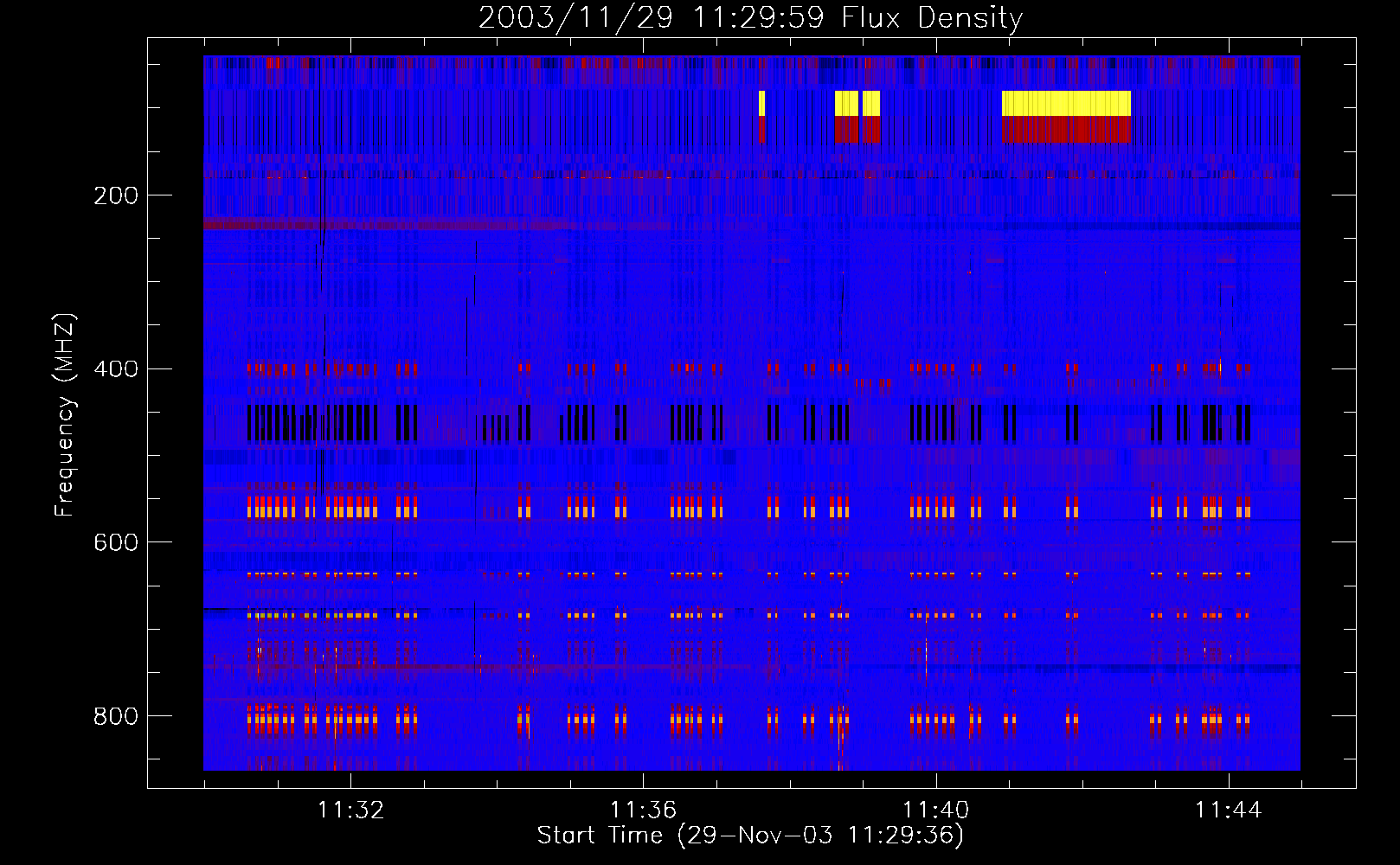Viewport: 1400px width, 865px height.
Task: Click the 11:40 time tick label
Action: 936,811
